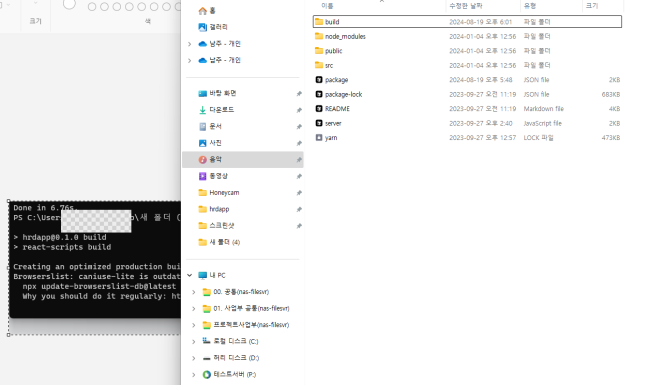Screen dimensions: 650x385
Task: Click the 4KB size of README
Action: (x=614, y=109)
